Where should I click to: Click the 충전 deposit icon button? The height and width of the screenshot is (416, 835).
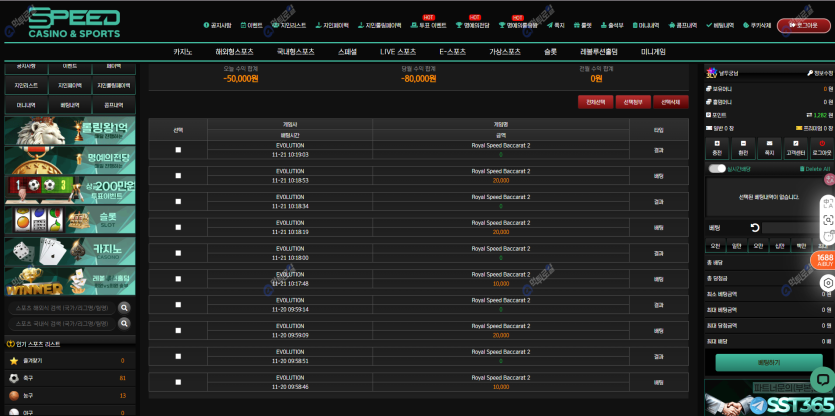(x=717, y=148)
